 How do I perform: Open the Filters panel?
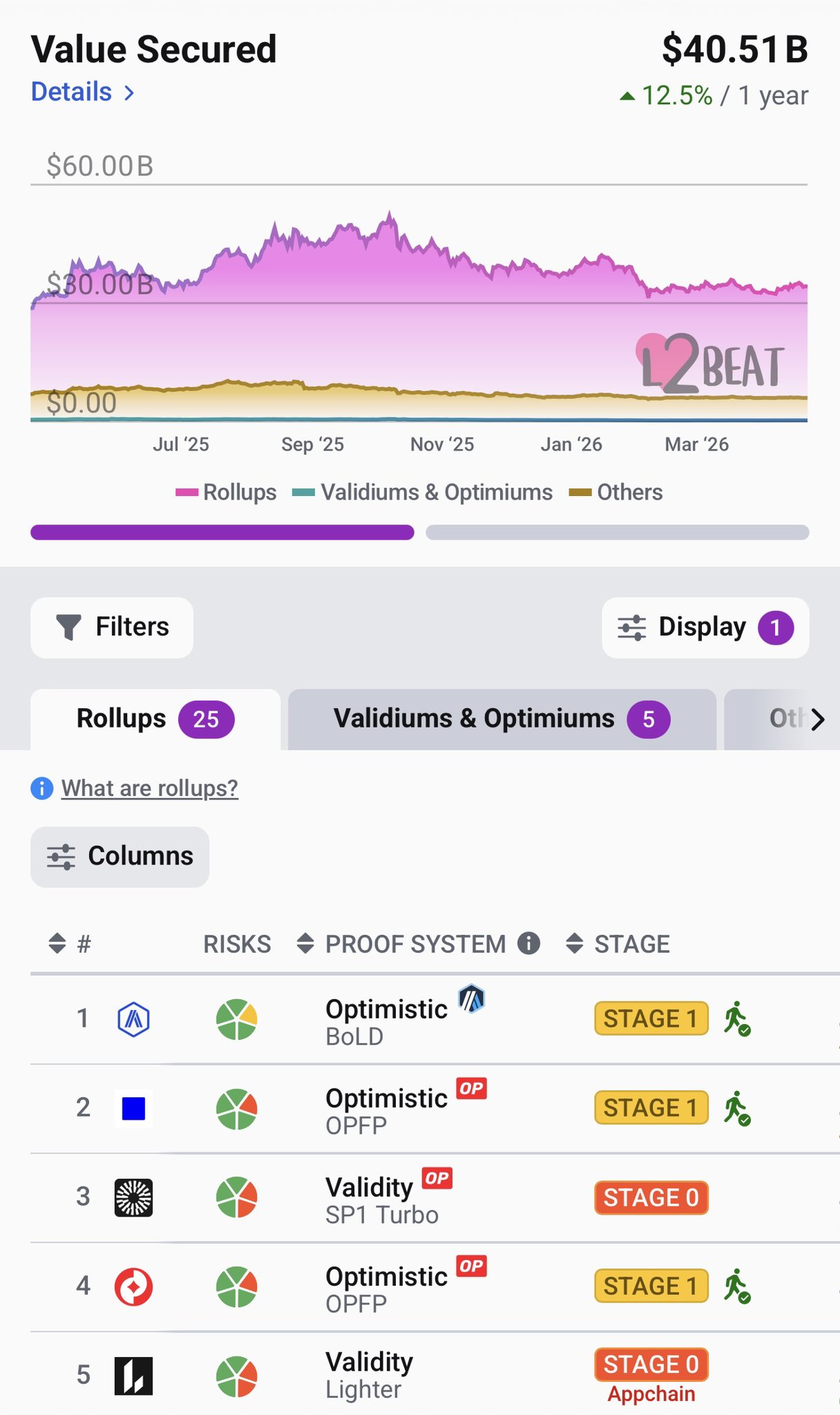112,627
